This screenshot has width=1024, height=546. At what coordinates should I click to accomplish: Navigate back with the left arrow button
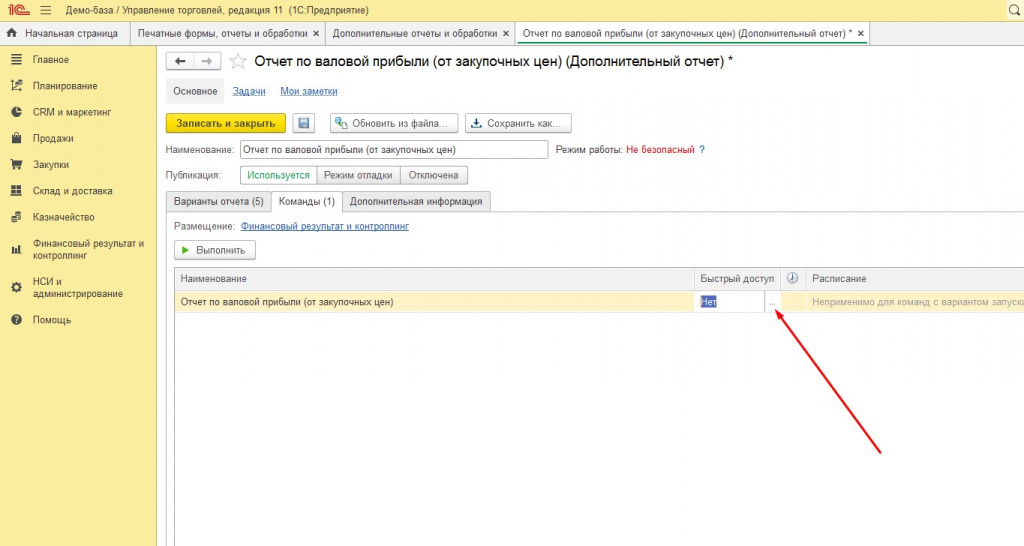point(180,61)
